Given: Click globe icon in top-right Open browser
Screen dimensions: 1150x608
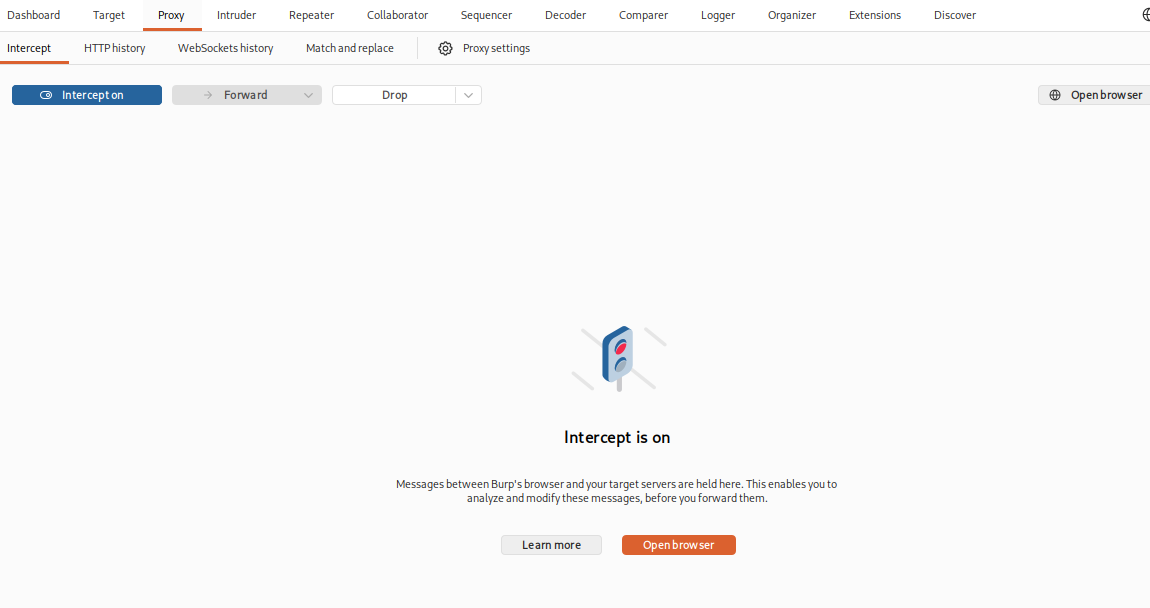Looking at the screenshot, I should point(1055,95).
